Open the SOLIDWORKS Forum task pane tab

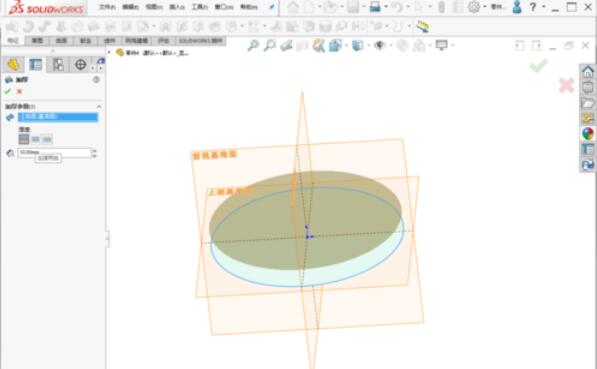(x=588, y=165)
